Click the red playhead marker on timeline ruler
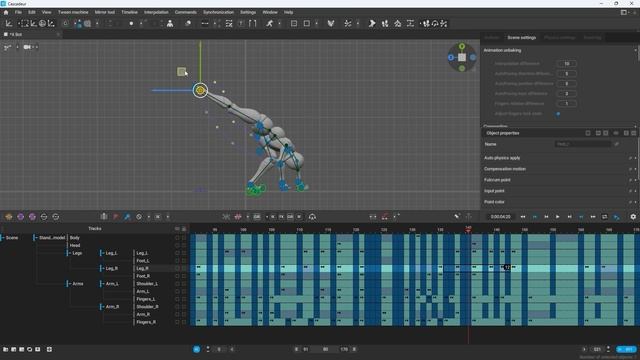This screenshot has height=360, width=640. (468, 229)
